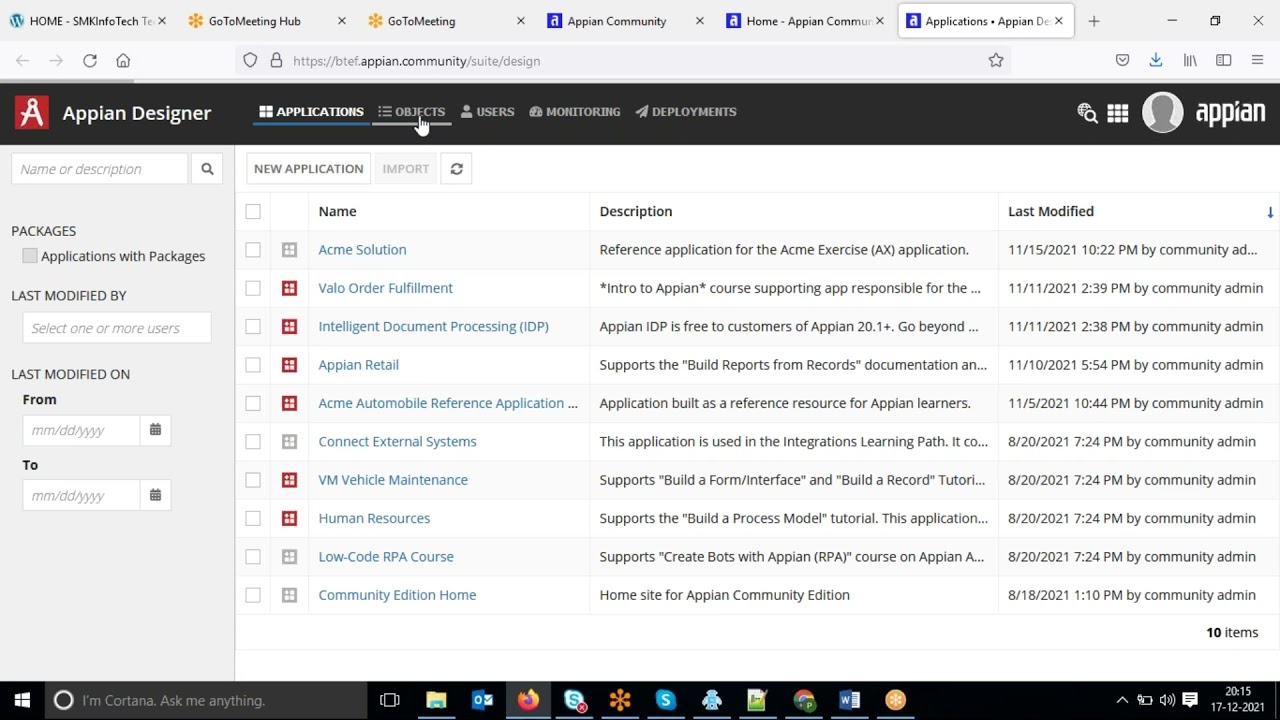Click the New Application button

tap(308, 169)
